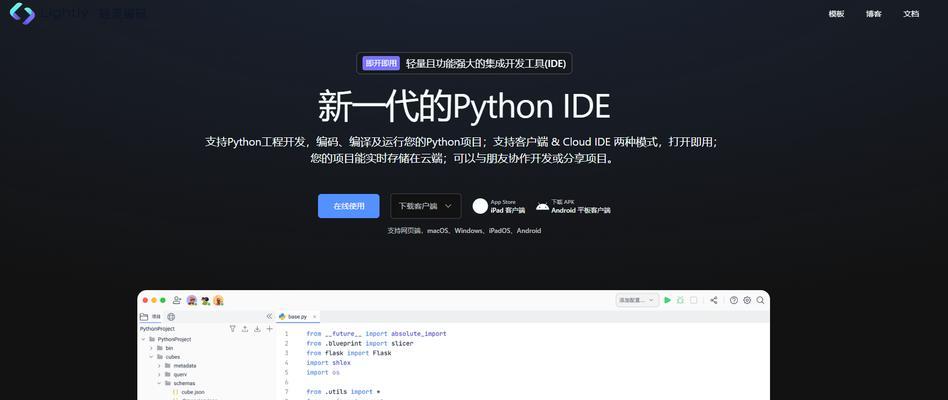Open the 文档 navigation link
Image resolution: width=948 pixels, height=400 pixels.
coord(911,14)
